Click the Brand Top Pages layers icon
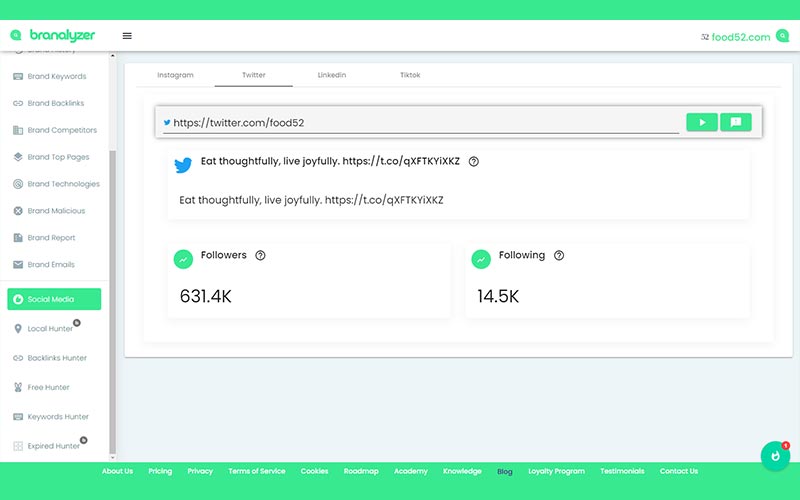The image size is (800, 500). pos(18,157)
